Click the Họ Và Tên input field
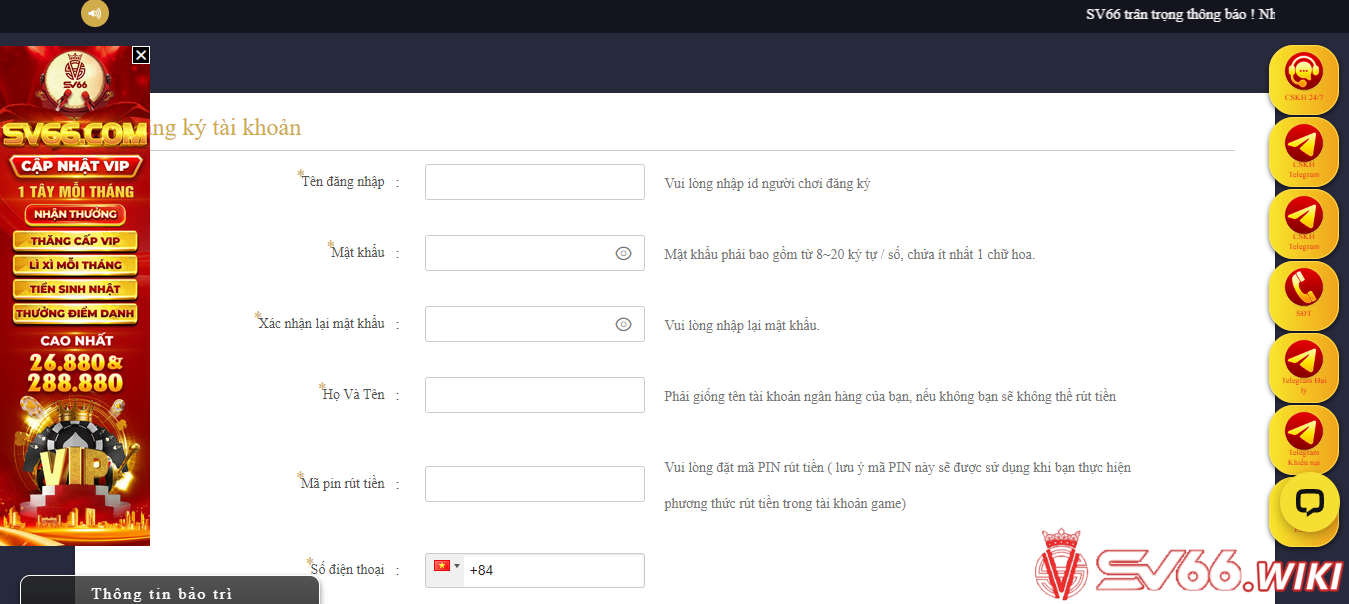 point(535,395)
